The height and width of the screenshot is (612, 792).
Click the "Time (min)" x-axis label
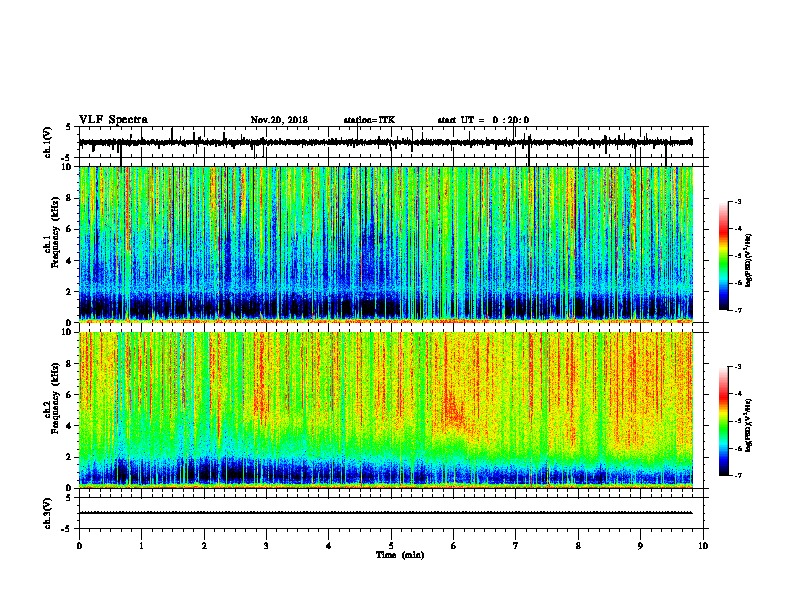tap(400, 555)
